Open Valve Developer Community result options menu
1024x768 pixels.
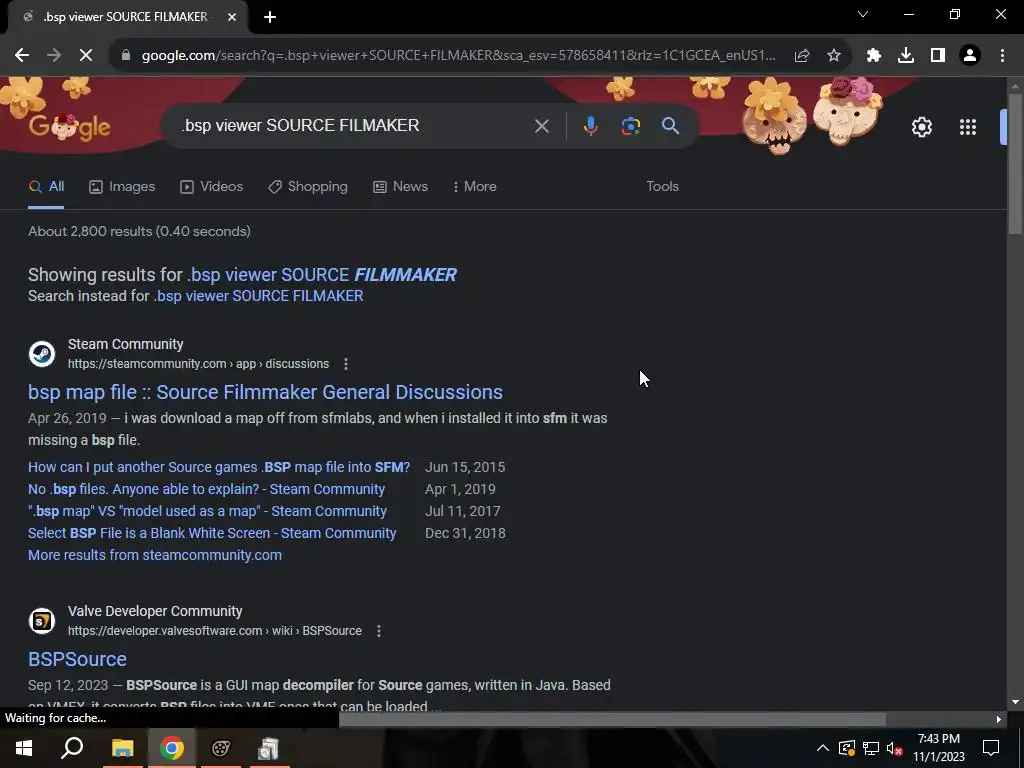click(x=379, y=631)
